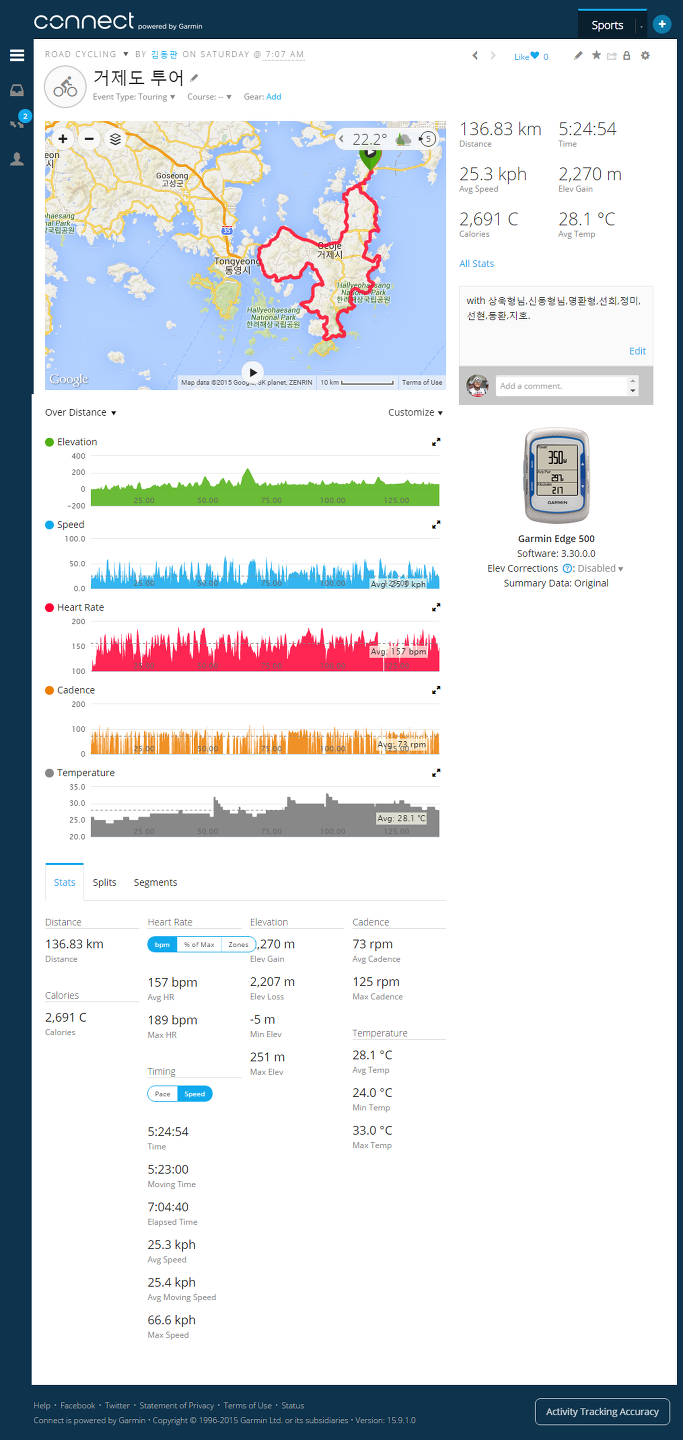Open the user profile sidebar icon
683x1440 pixels.
[17, 158]
